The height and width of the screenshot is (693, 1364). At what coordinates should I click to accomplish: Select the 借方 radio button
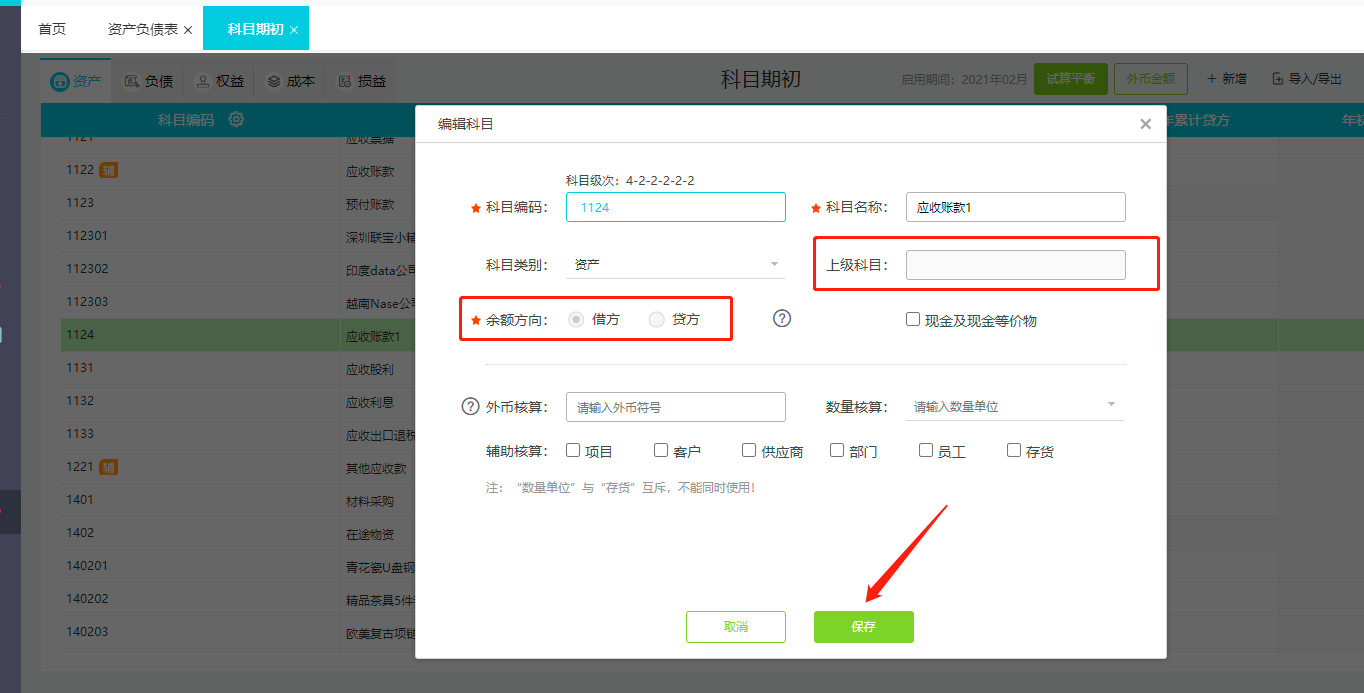tap(576, 320)
